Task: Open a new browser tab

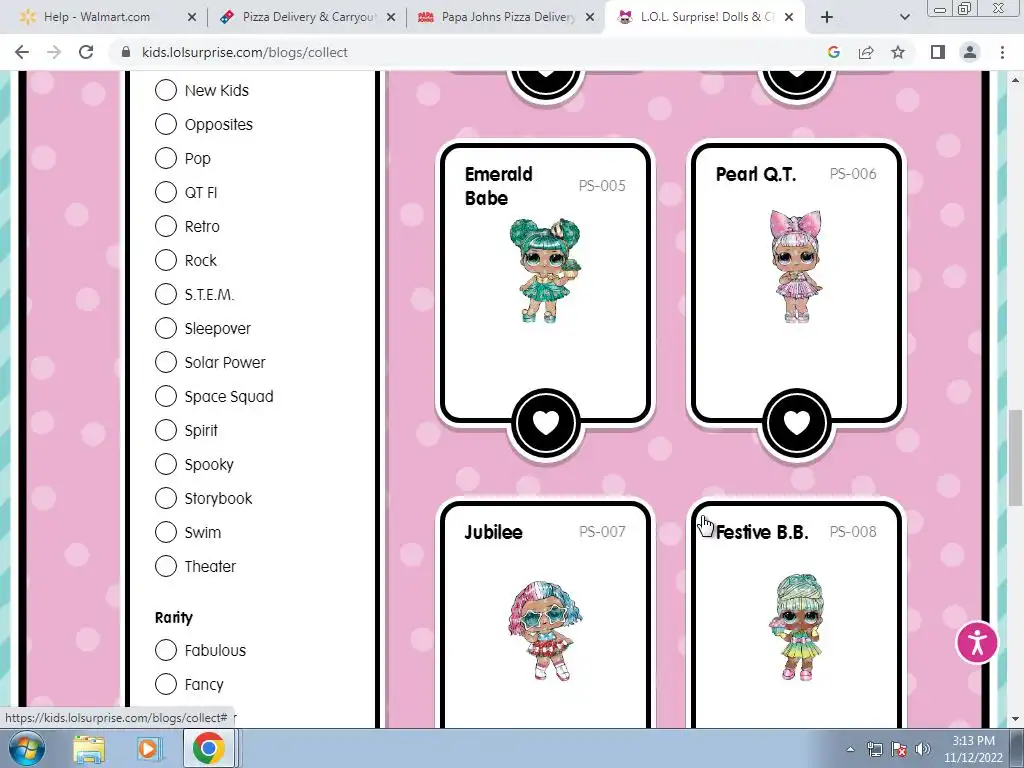Action: point(827,17)
